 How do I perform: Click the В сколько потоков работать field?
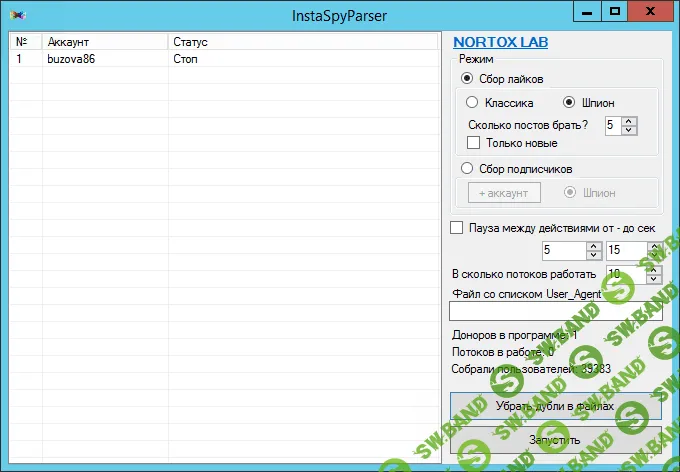pyautogui.click(x=626, y=275)
